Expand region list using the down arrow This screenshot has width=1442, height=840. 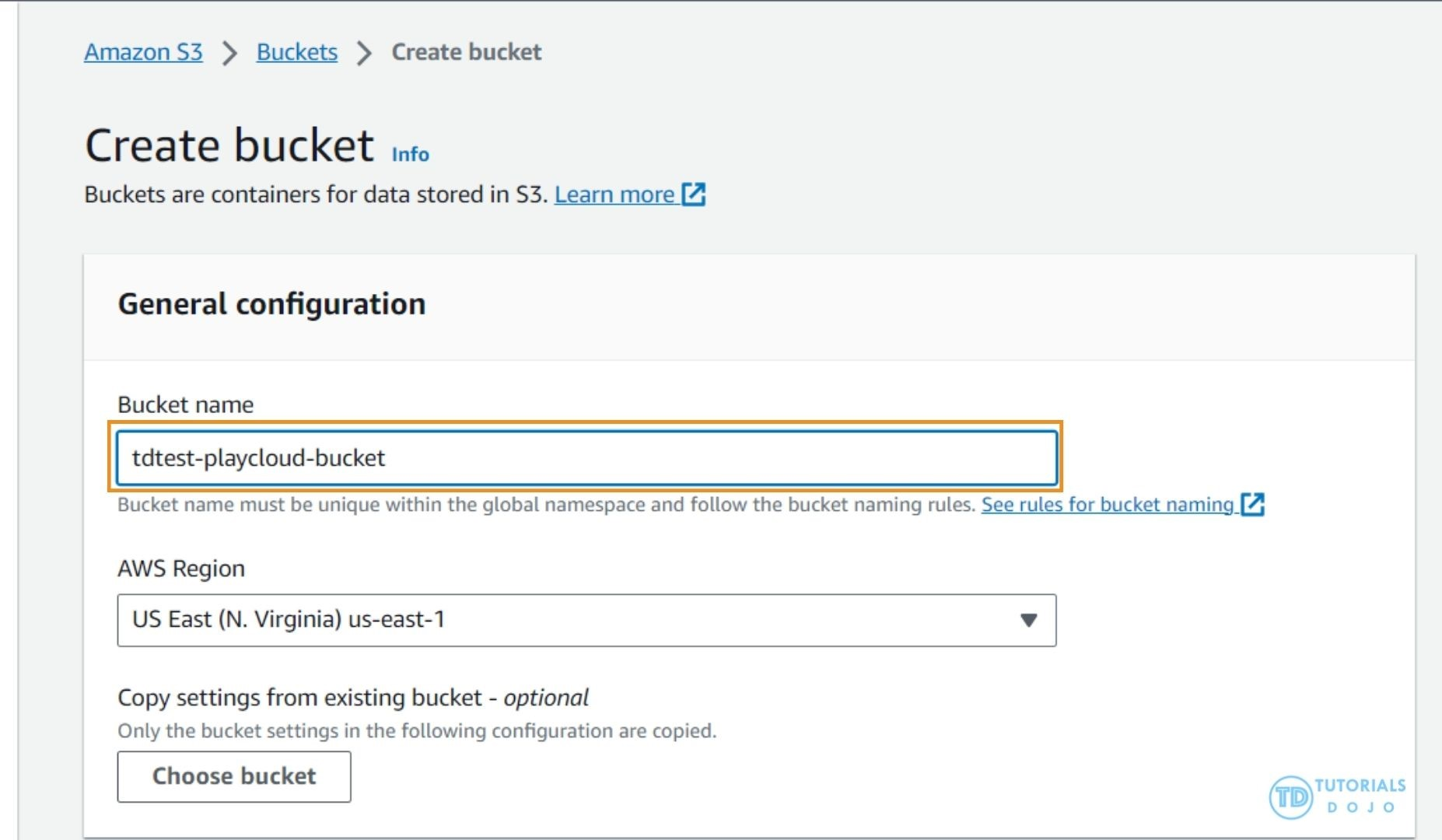(1028, 620)
